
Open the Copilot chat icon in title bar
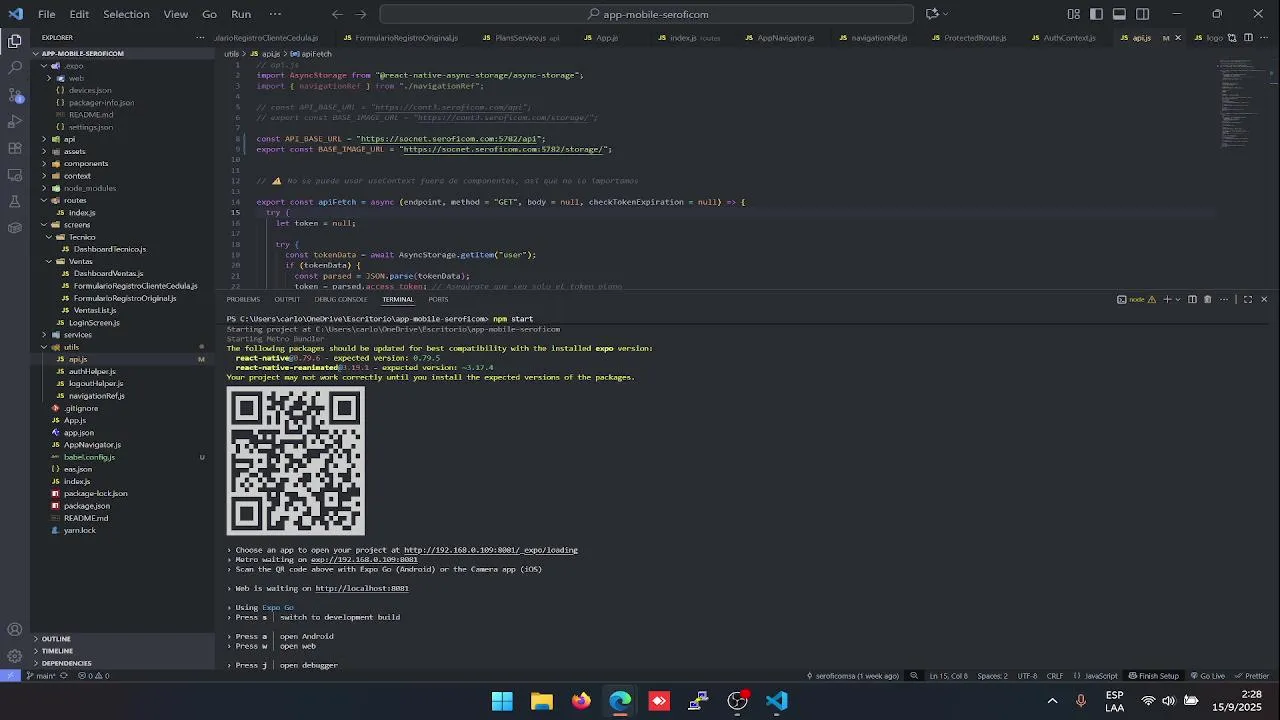[931, 14]
